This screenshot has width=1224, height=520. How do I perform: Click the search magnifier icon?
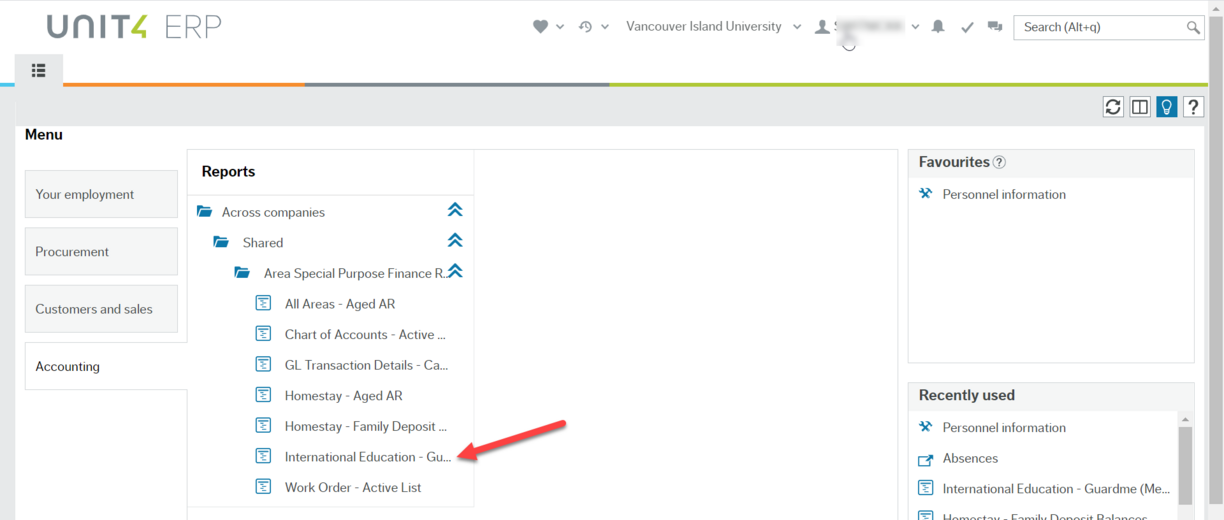point(1193,27)
